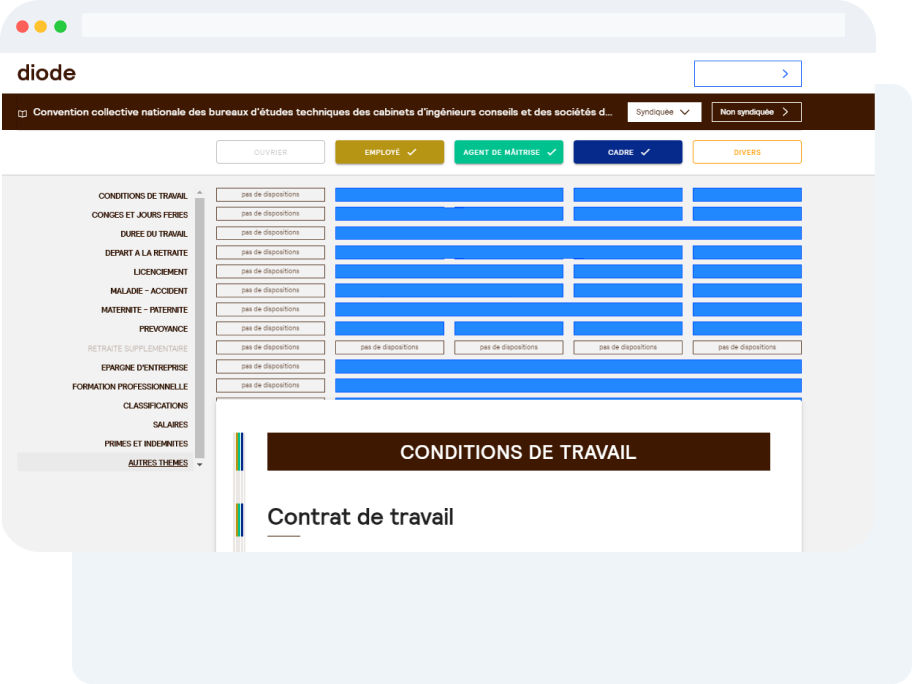Image resolution: width=912 pixels, height=684 pixels.
Task: Click the chevron arrow in top-right box
Action: (x=785, y=74)
